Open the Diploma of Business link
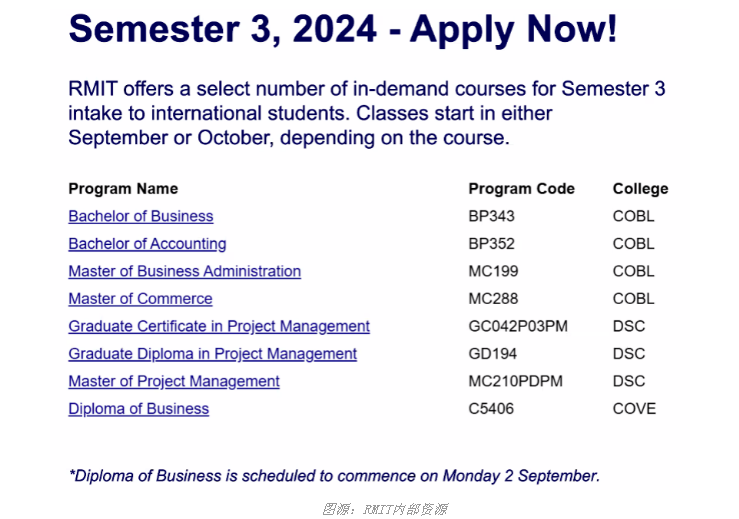Image resolution: width=739 pixels, height=519 pixels. (139, 409)
